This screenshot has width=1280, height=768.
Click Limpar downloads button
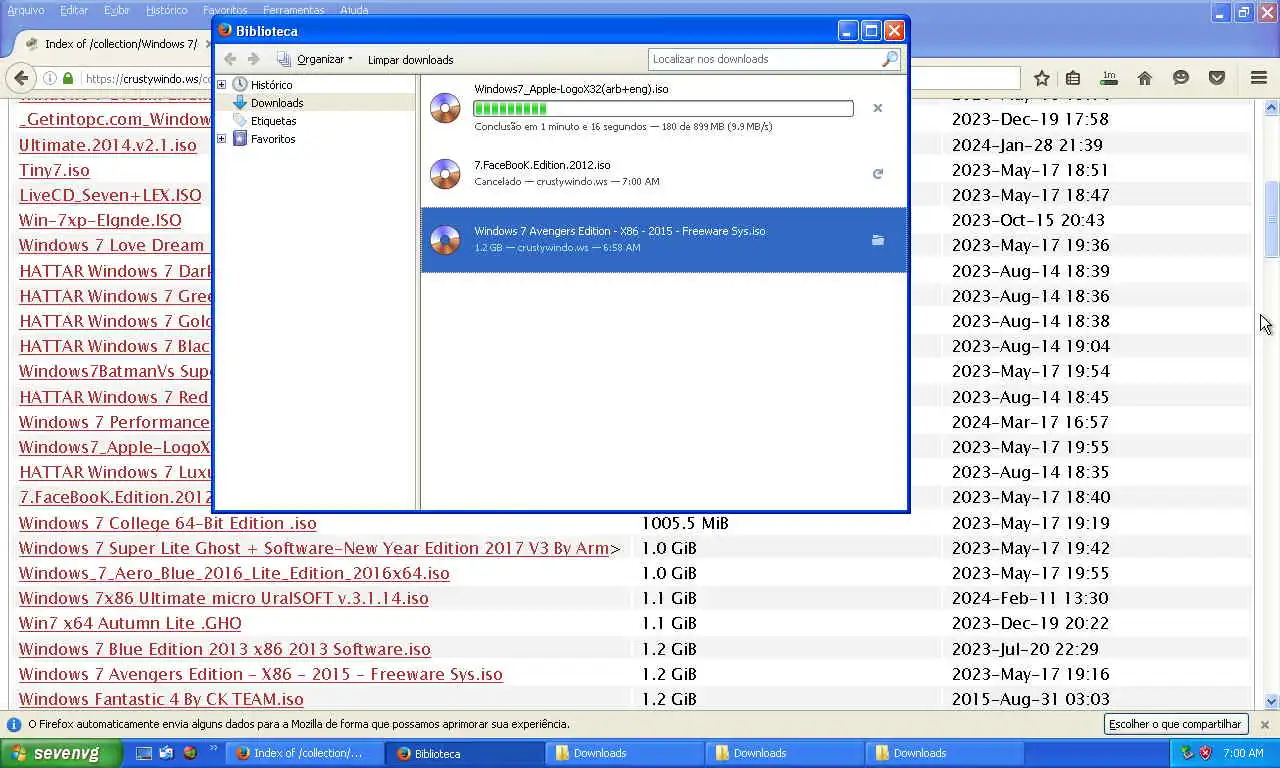click(x=410, y=60)
